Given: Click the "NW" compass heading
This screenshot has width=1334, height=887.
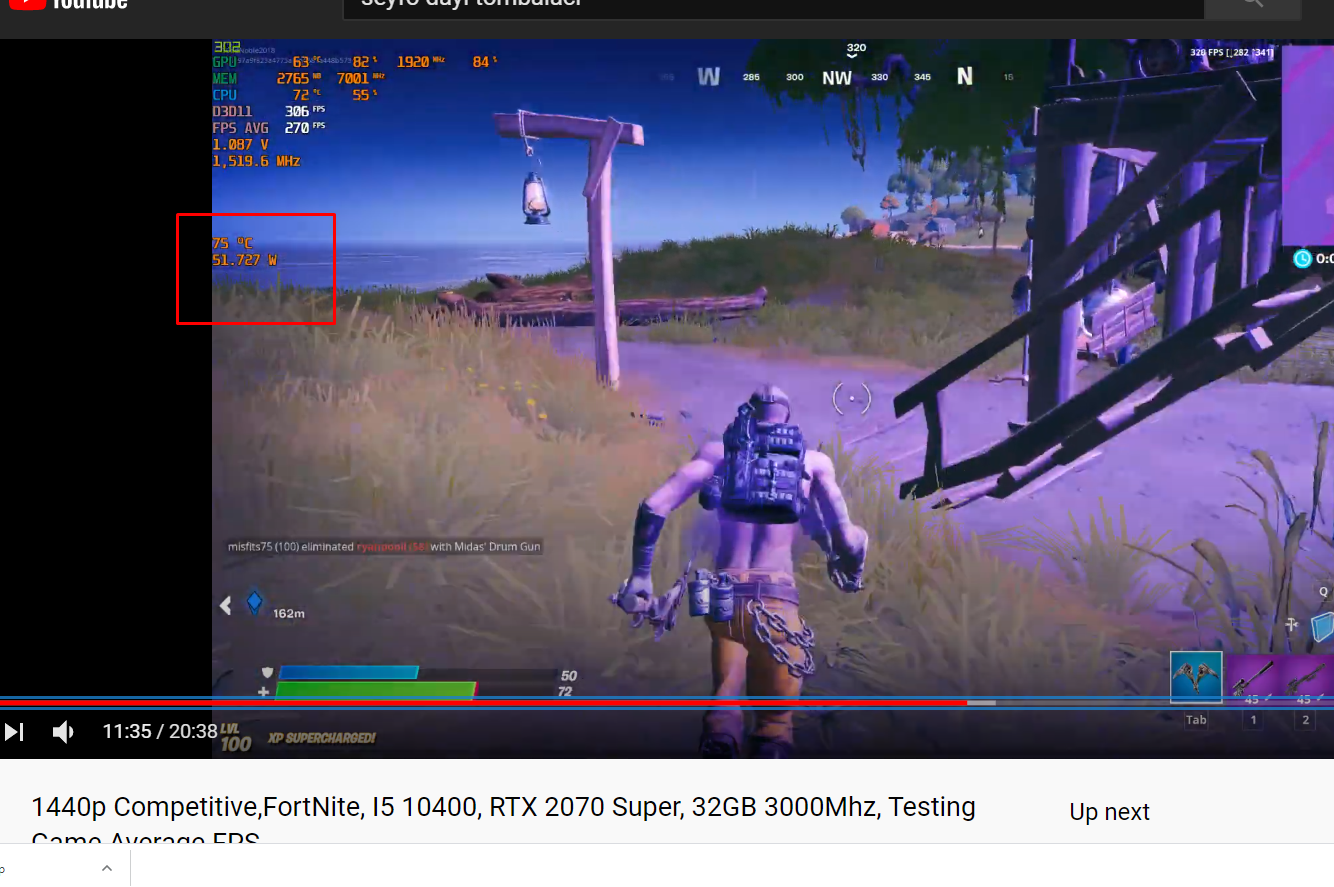Looking at the screenshot, I should (837, 78).
